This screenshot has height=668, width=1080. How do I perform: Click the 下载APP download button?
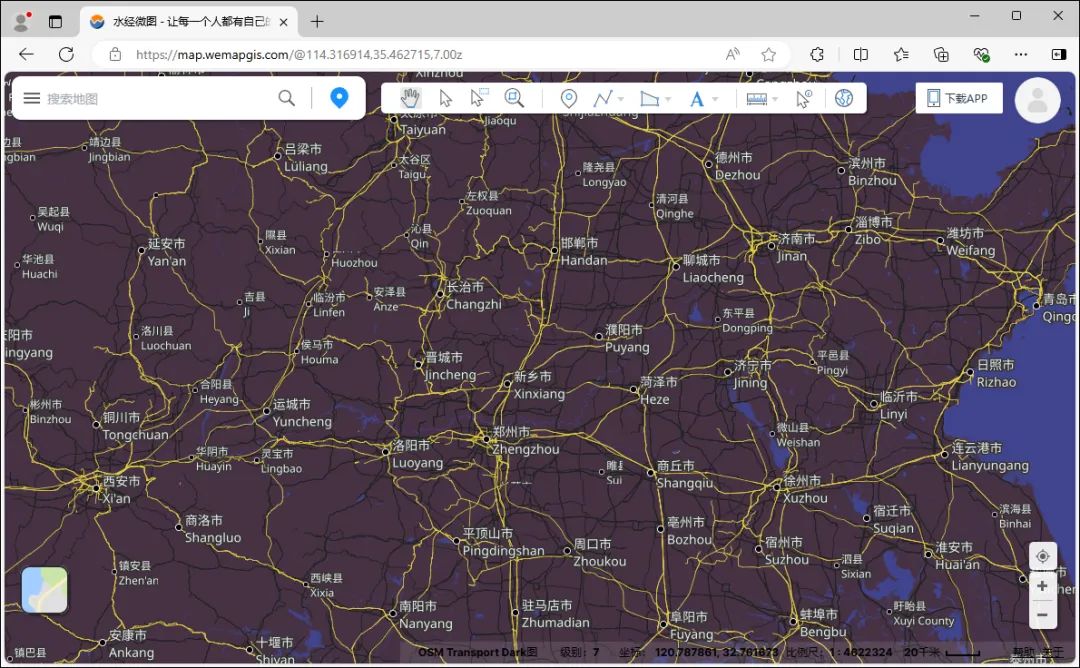click(x=959, y=98)
